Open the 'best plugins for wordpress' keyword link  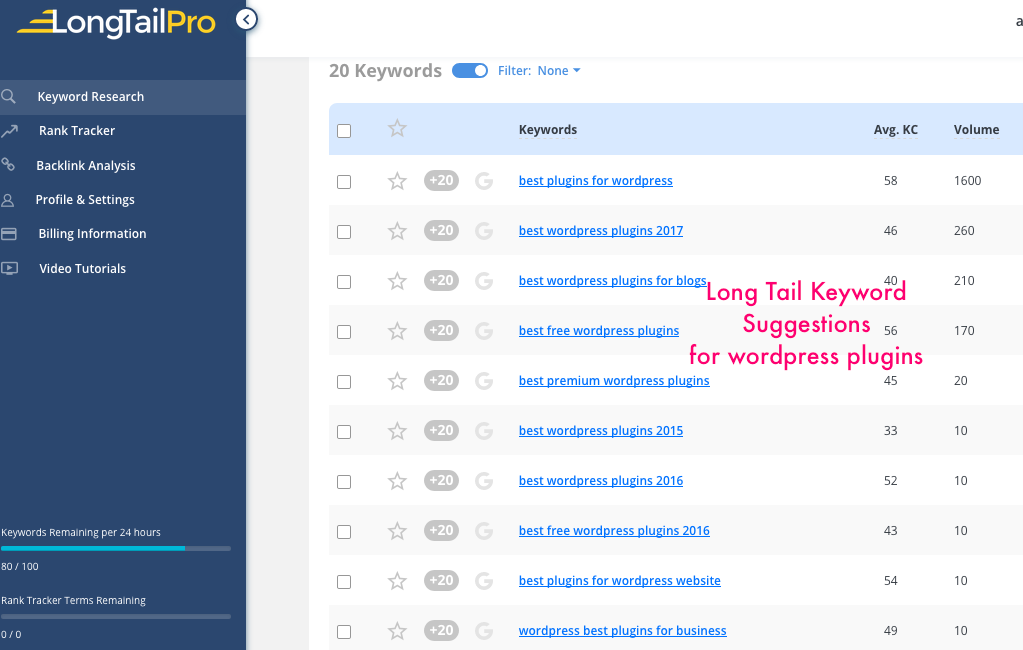coord(596,181)
